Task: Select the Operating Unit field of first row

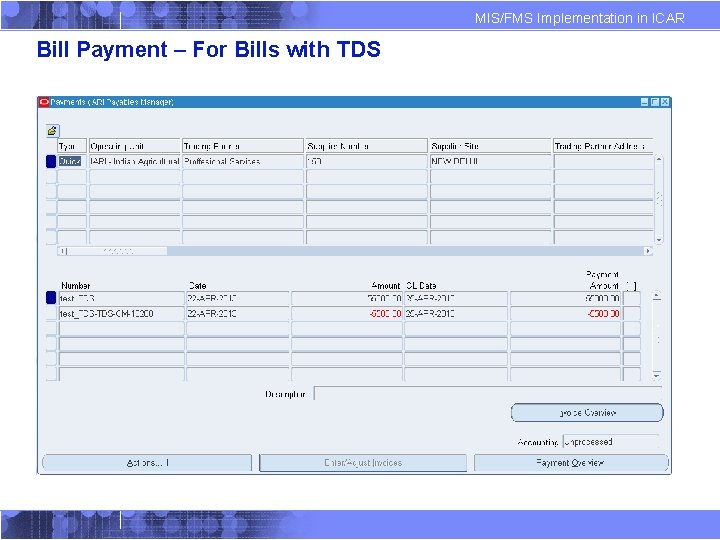Action: tap(135, 161)
